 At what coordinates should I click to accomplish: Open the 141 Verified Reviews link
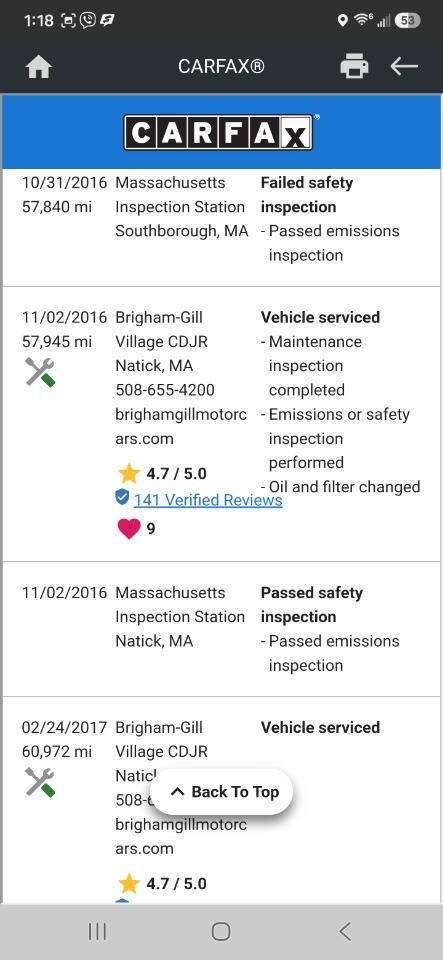coord(208,500)
